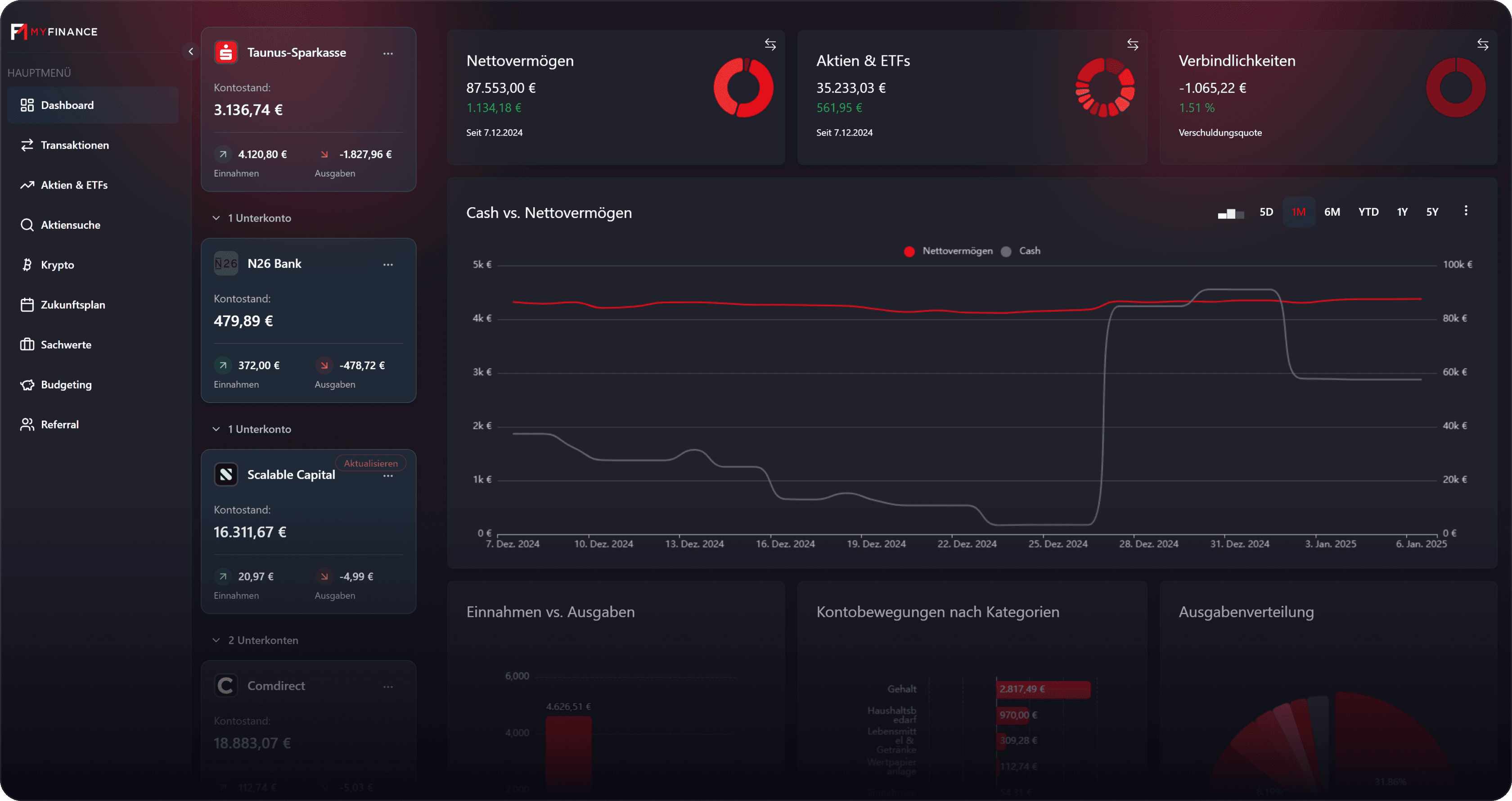
Task: Flip the Nettovermögen card with swap icon
Action: tap(770, 45)
